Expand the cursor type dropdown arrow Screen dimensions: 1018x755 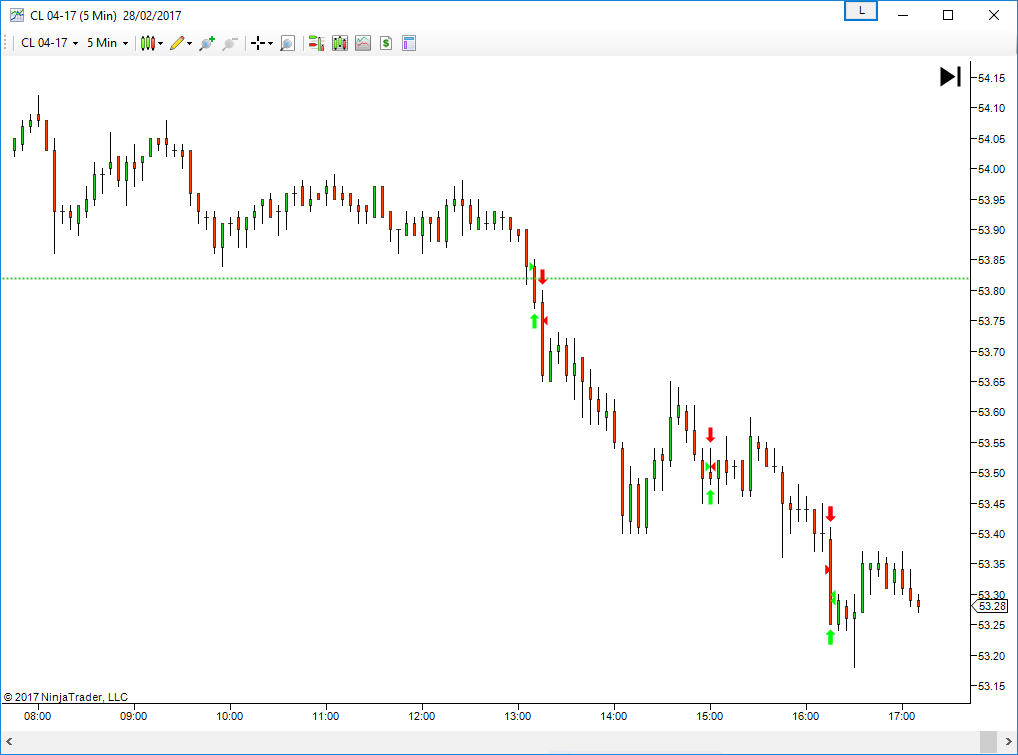click(x=270, y=43)
